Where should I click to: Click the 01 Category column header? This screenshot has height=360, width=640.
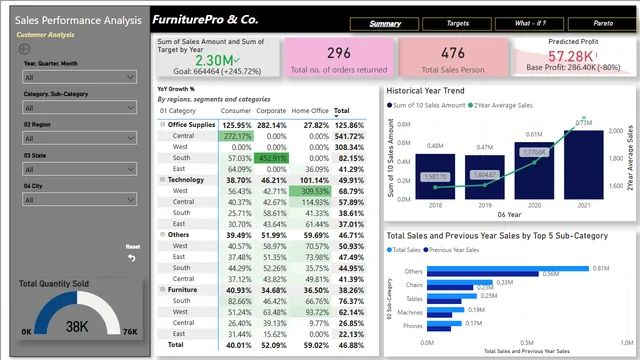pyautogui.click(x=178, y=111)
